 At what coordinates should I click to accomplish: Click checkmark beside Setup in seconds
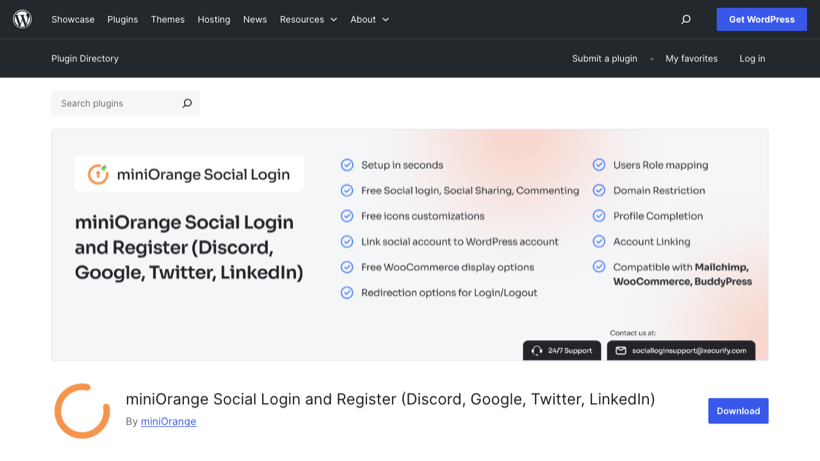click(347, 165)
